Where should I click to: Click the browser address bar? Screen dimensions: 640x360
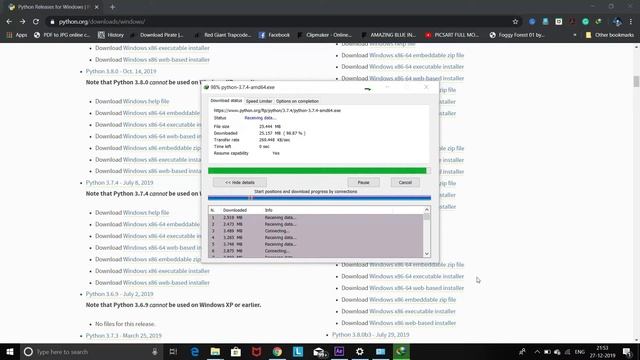[282, 22]
